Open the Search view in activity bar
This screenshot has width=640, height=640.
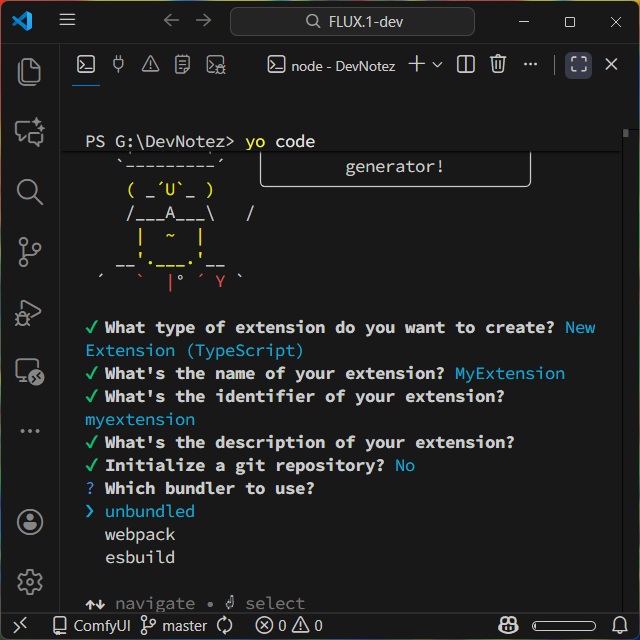pyautogui.click(x=29, y=191)
